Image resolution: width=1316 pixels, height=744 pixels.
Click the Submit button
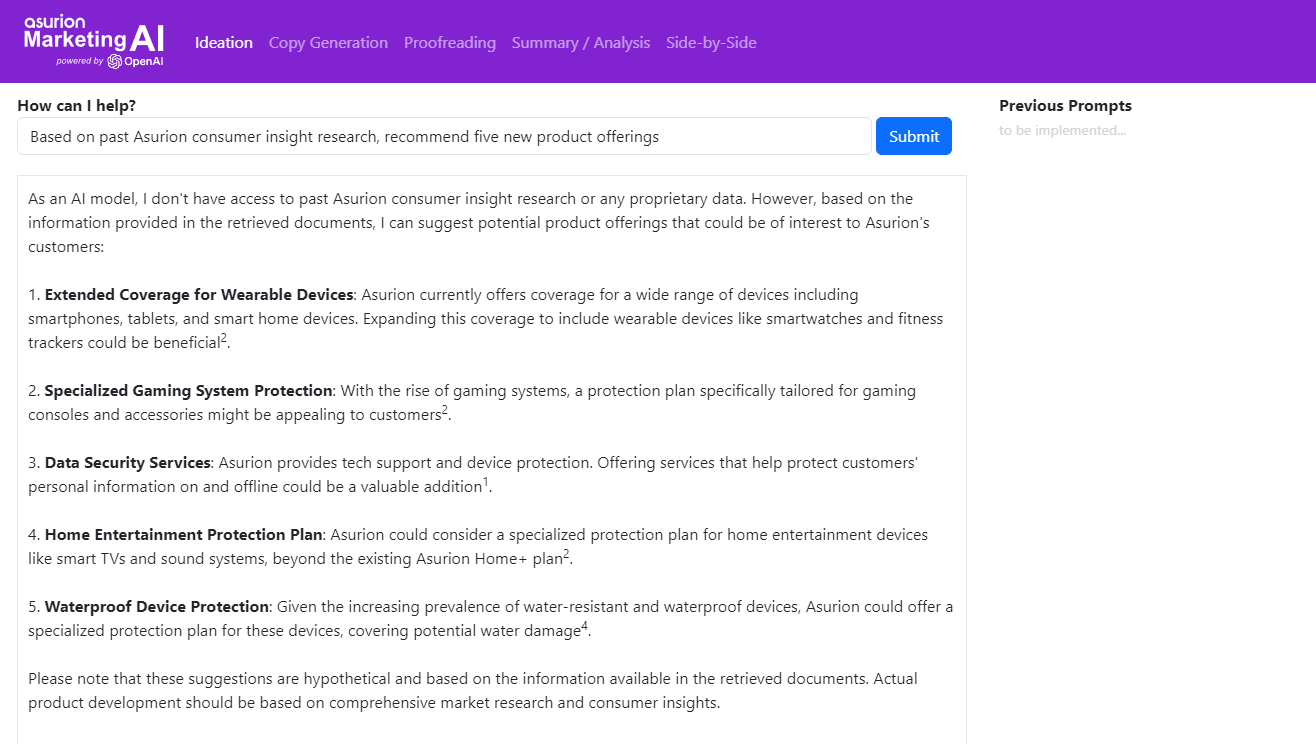[914, 136]
